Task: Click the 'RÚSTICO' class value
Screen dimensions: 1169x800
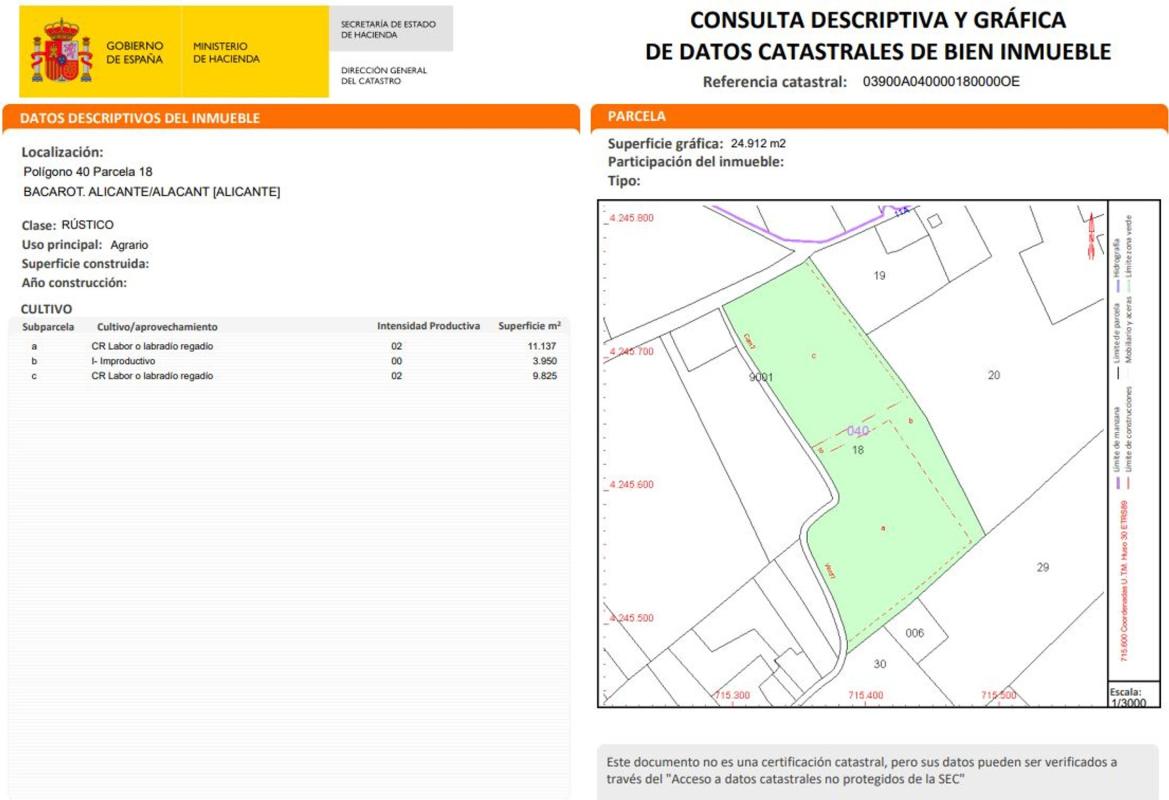Action: (x=87, y=224)
